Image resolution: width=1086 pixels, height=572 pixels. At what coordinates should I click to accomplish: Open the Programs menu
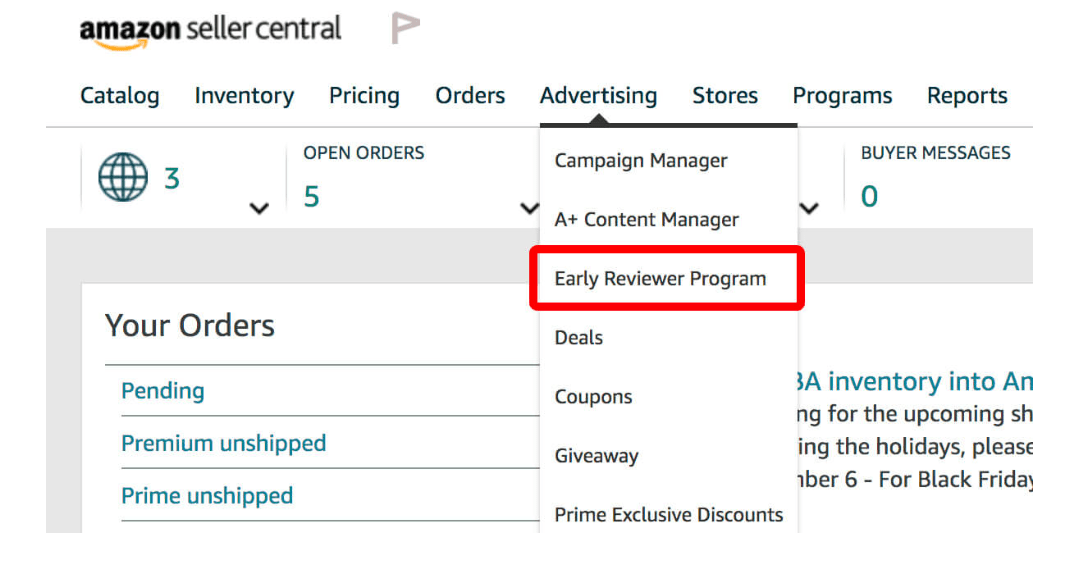point(842,96)
